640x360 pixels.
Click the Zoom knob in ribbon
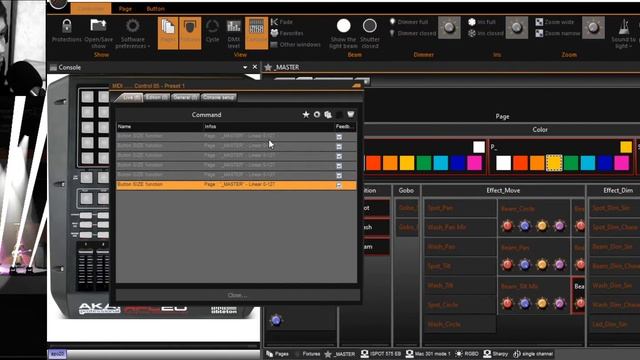tap(593, 28)
